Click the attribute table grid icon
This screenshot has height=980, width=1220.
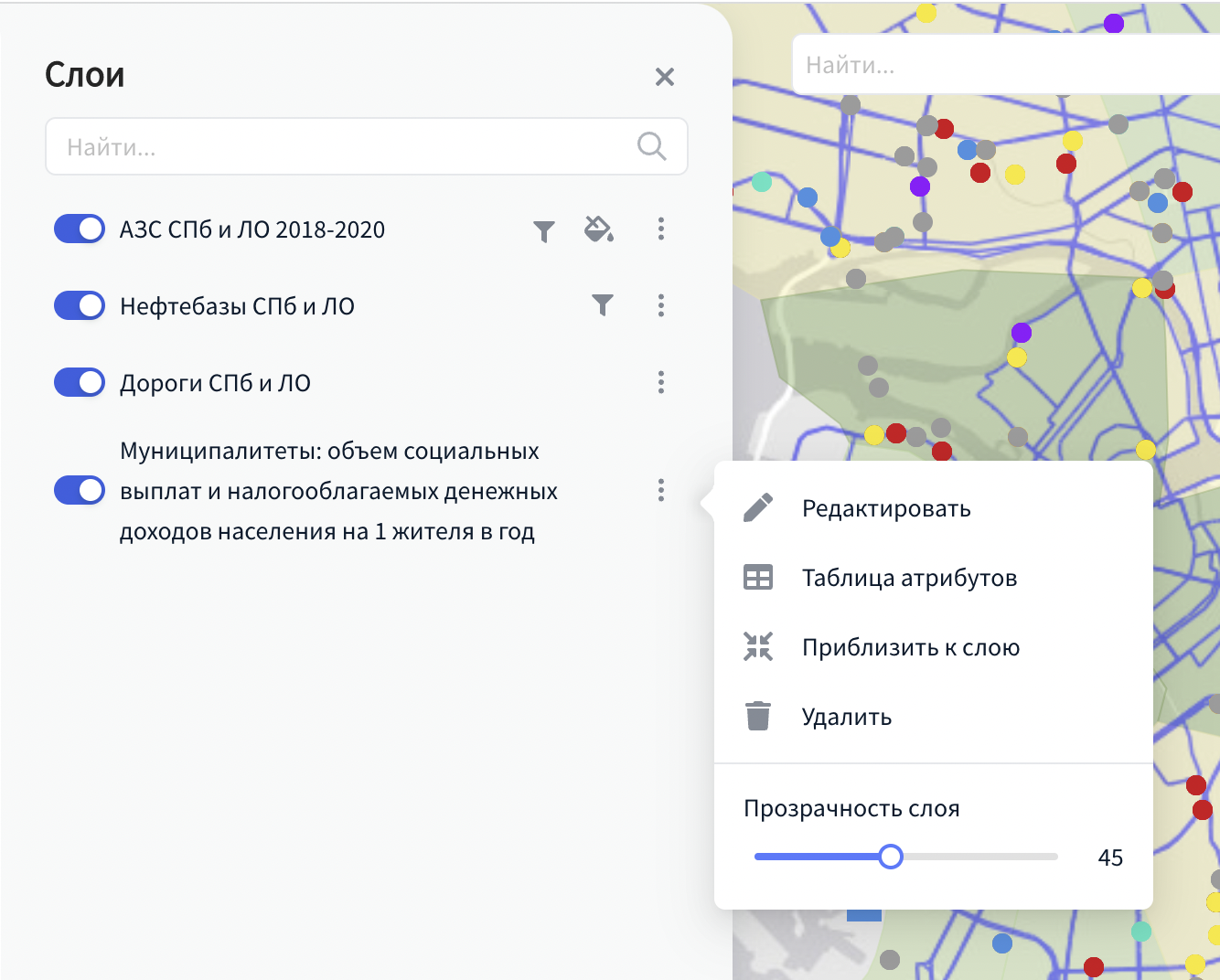coord(758,578)
